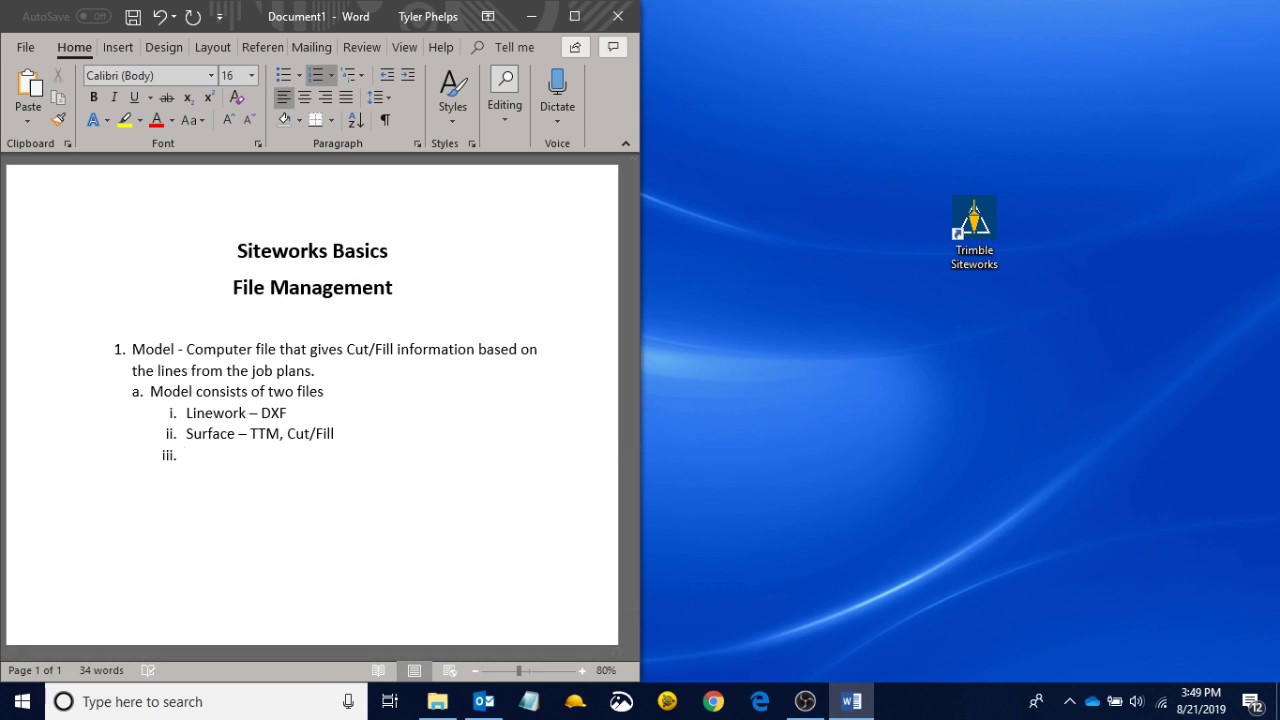Image resolution: width=1280 pixels, height=720 pixels.
Task: Toggle Subscript formatting
Action: click(x=189, y=98)
